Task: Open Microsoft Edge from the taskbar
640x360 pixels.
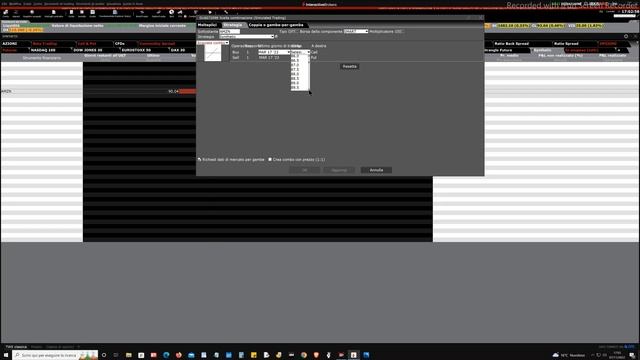Action: point(166,355)
